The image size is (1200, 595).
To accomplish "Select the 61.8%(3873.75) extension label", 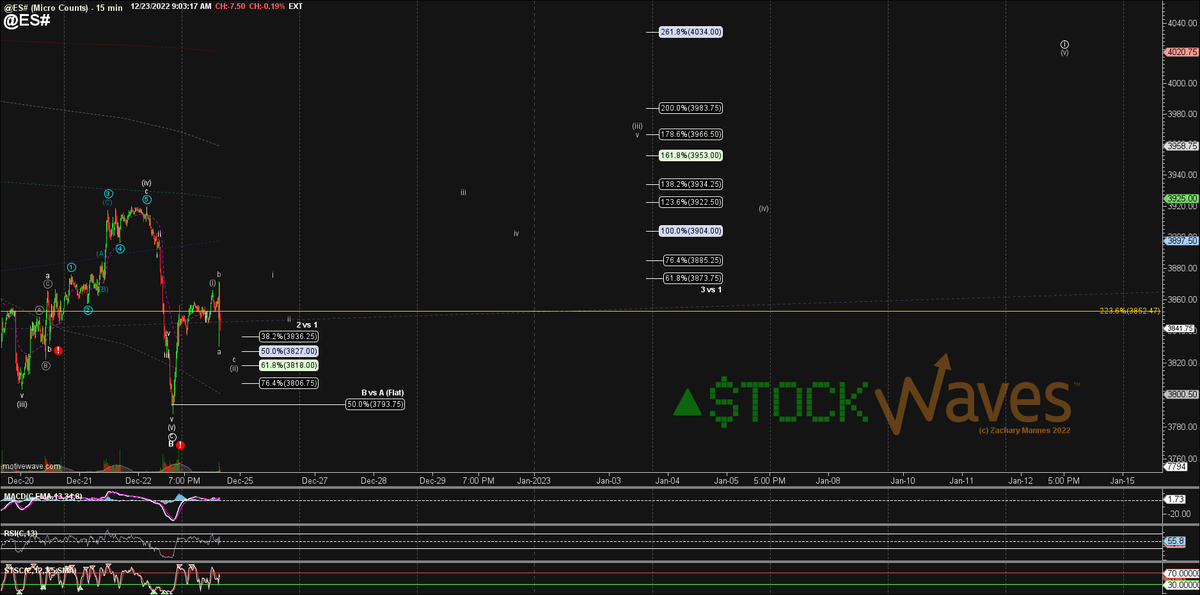I will [x=693, y=278].
